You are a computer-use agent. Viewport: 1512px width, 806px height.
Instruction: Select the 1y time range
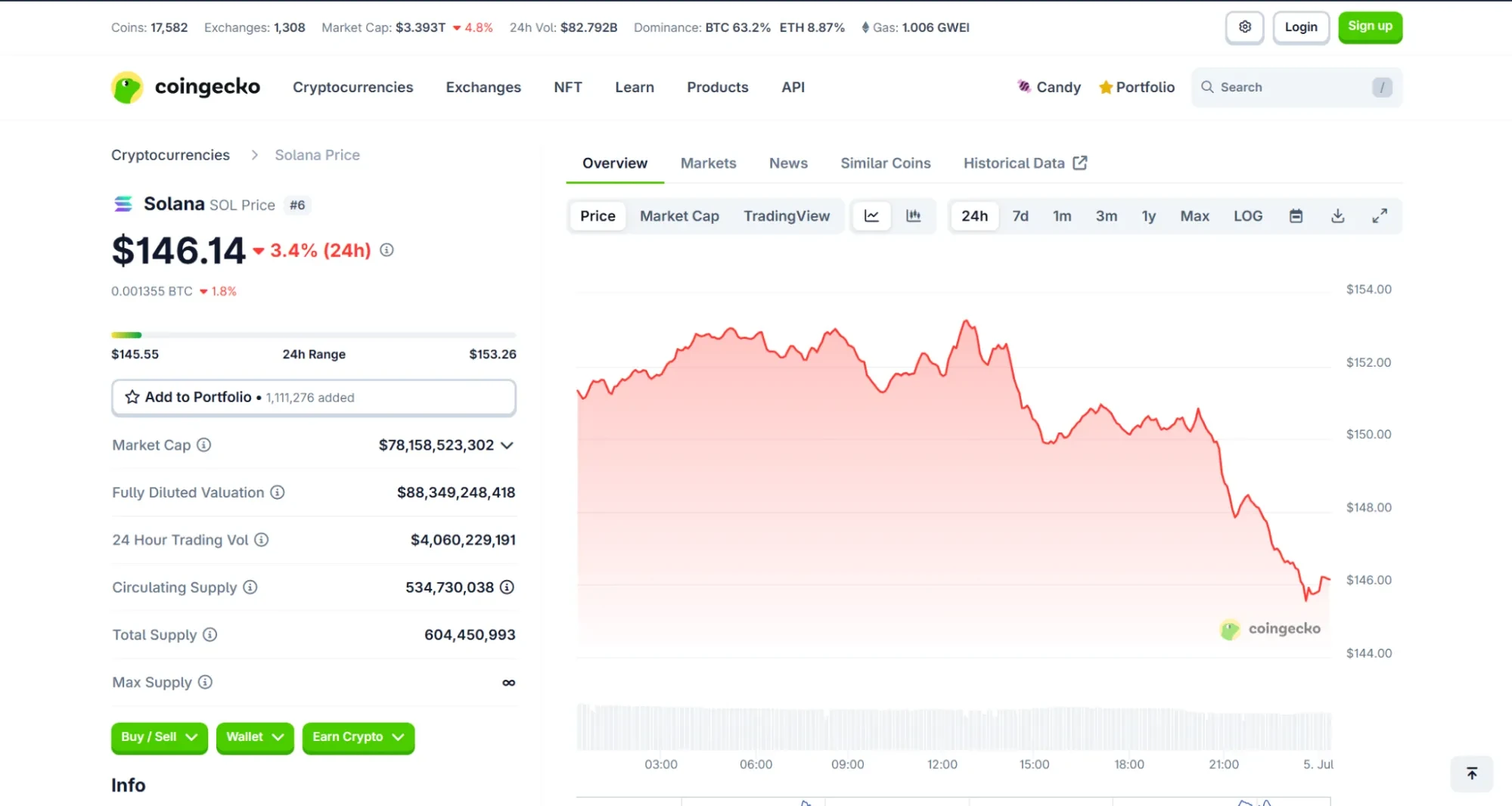pyautogui.click(x=1148, y=216)
